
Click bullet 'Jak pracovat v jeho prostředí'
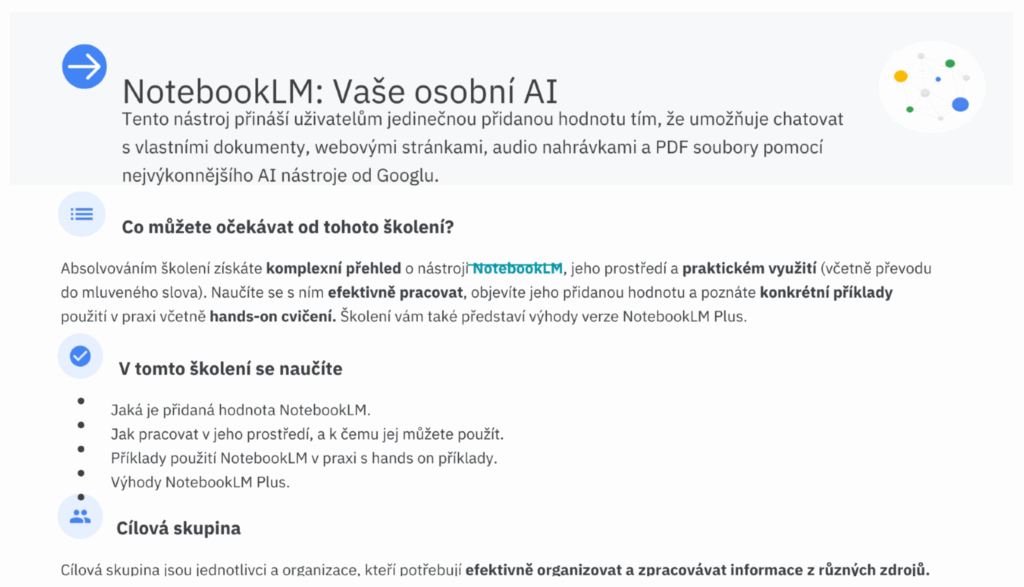[307, 434]
